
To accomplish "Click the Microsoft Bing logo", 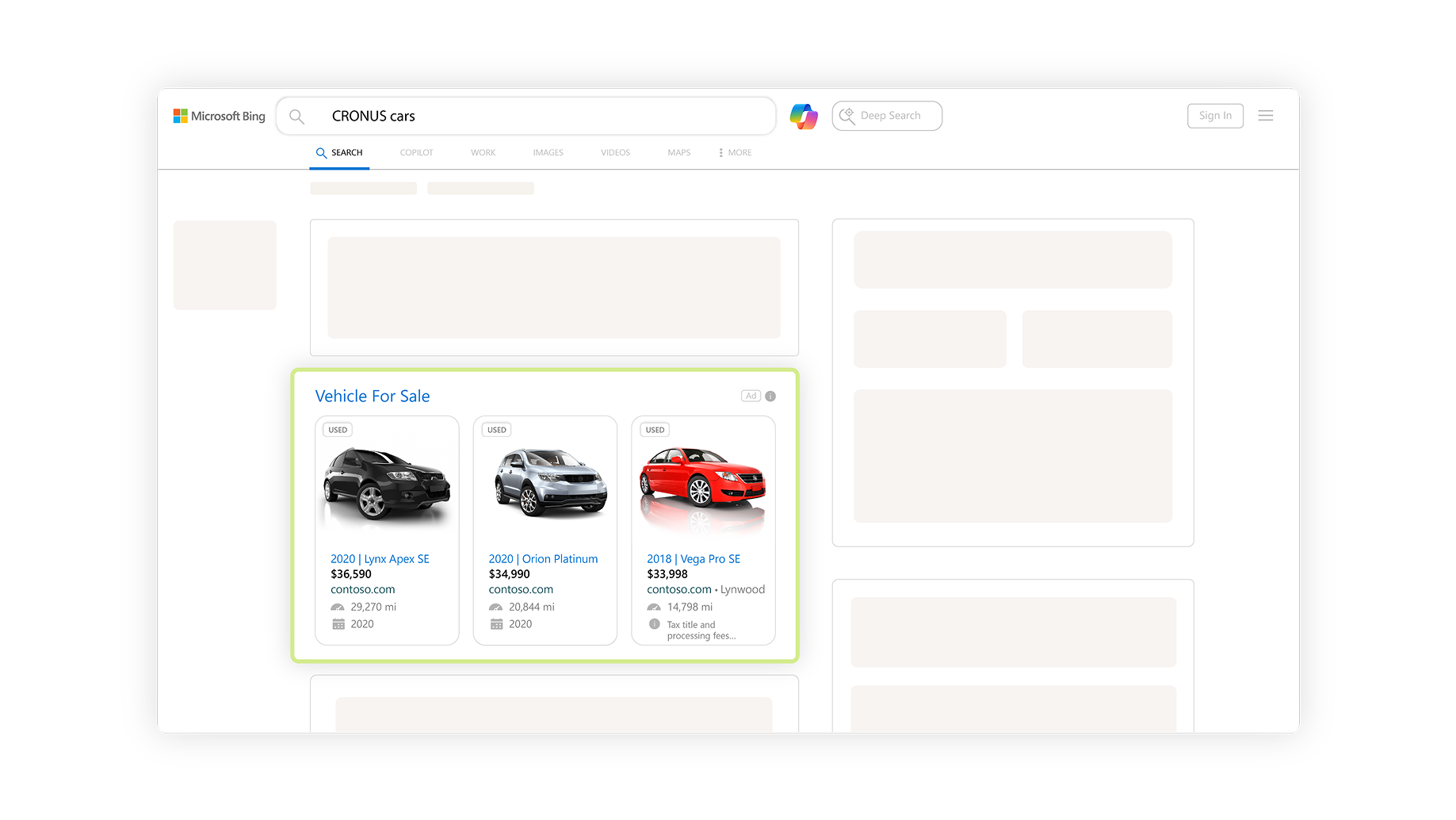I will [220, 116].
